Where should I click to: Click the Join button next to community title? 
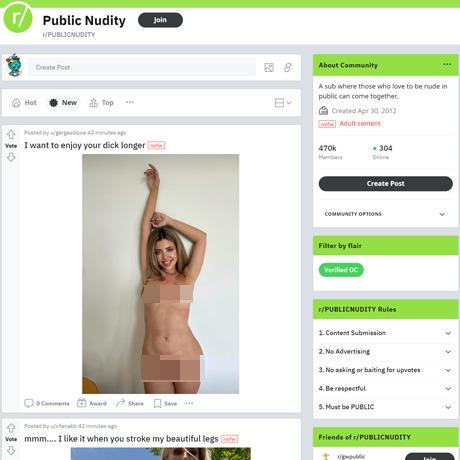(160, 20)
